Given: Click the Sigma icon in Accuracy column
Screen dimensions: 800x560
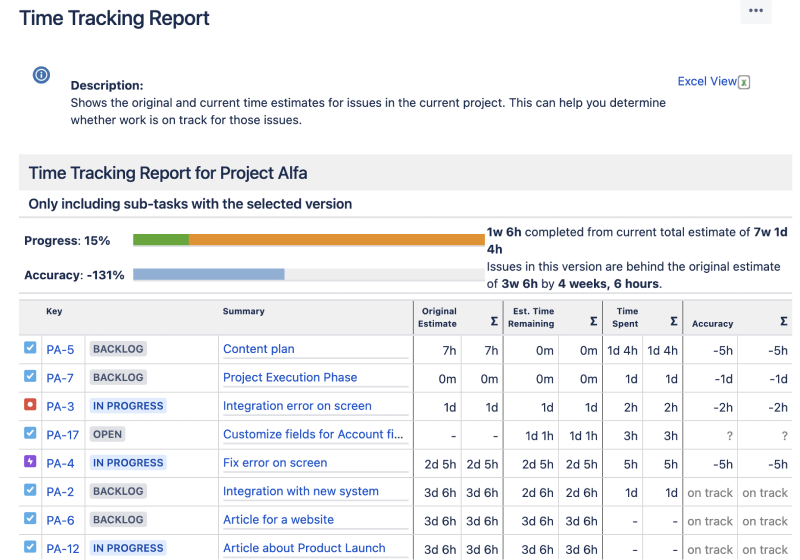Looking at the screenshot, I should tap(784, 321).
